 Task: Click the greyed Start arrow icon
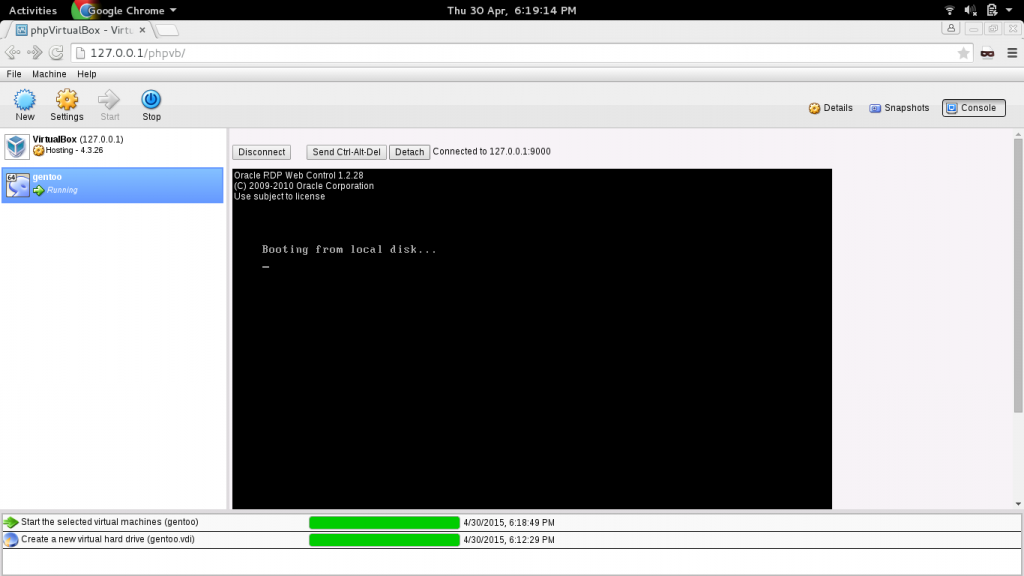tap(109, 100)
